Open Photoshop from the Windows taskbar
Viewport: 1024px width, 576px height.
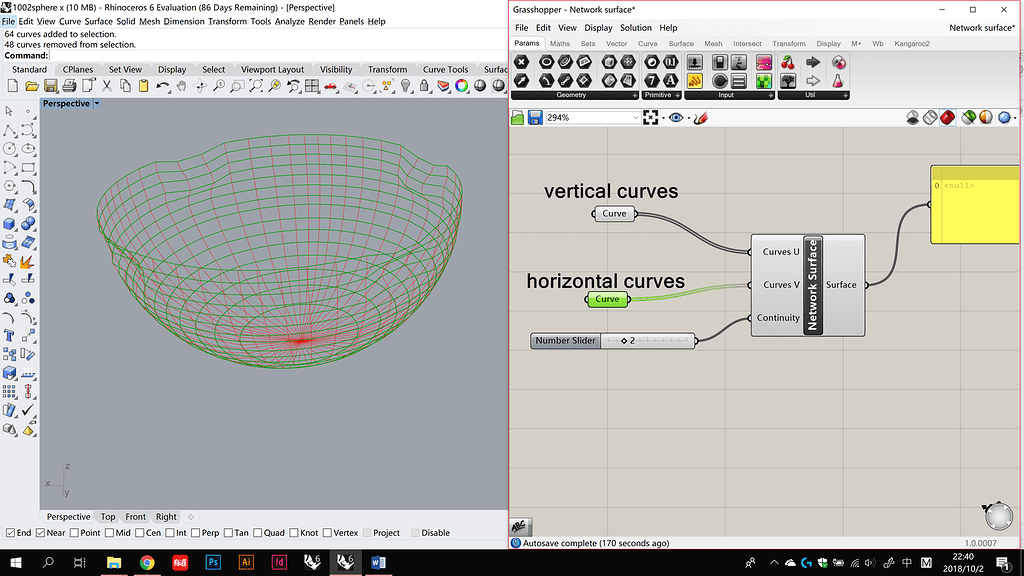click(x=213, y=563)
